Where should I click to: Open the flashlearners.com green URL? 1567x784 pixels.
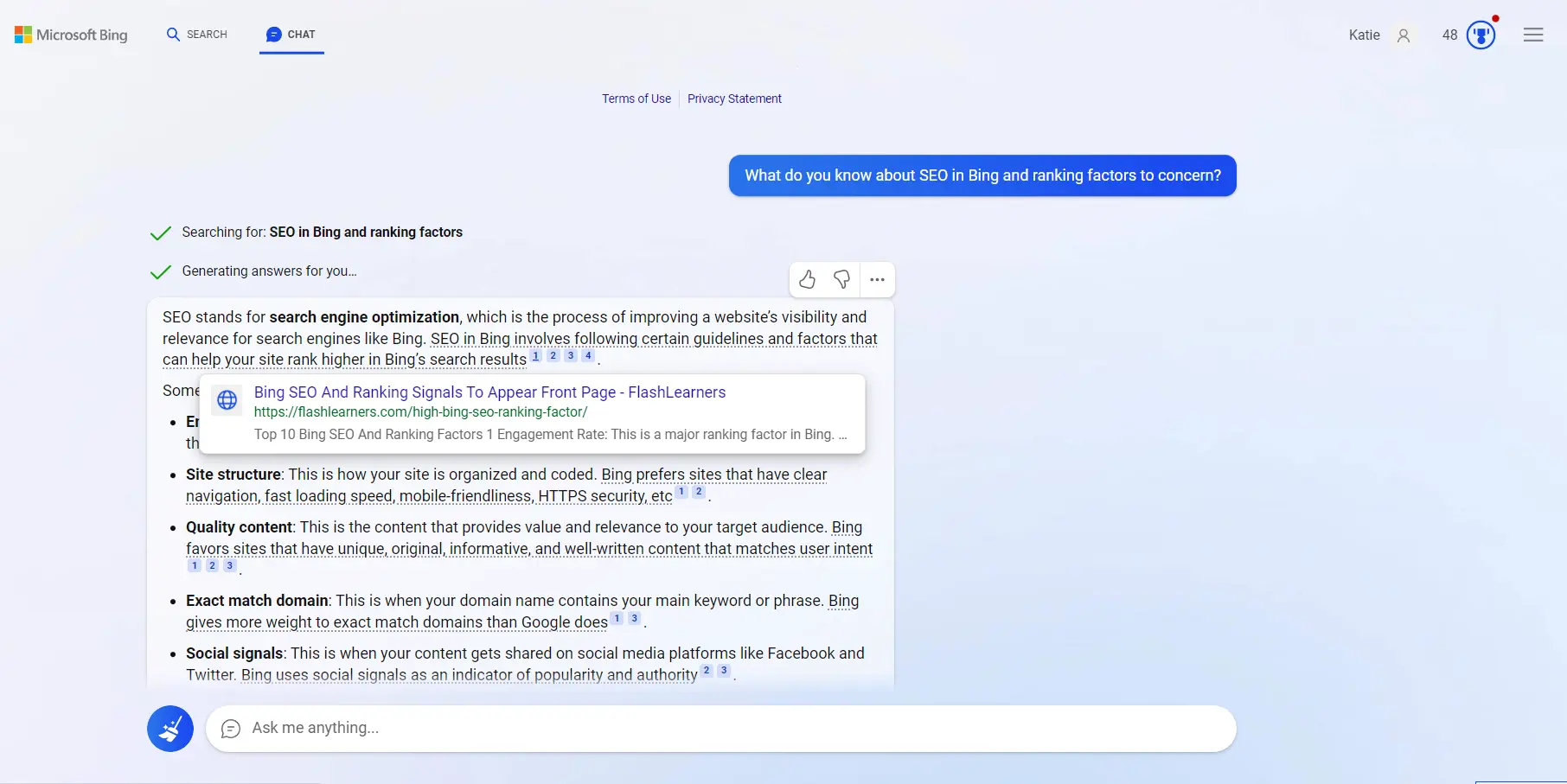[420, 412]
